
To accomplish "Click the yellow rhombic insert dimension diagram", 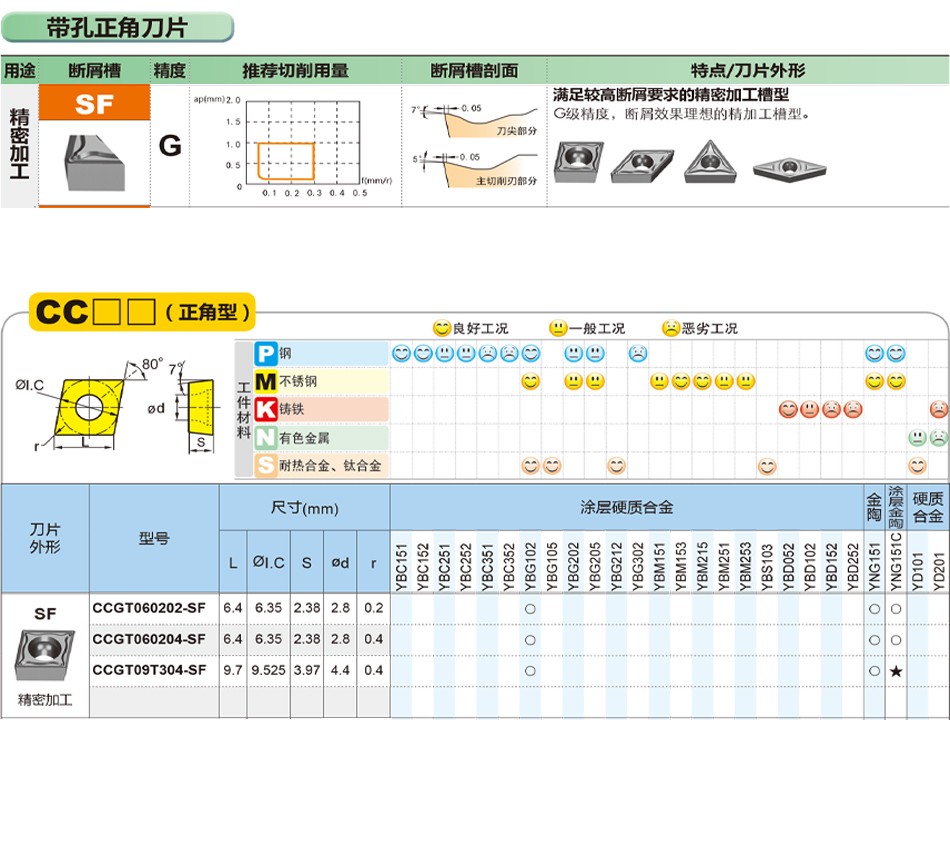I will point(90,406).
